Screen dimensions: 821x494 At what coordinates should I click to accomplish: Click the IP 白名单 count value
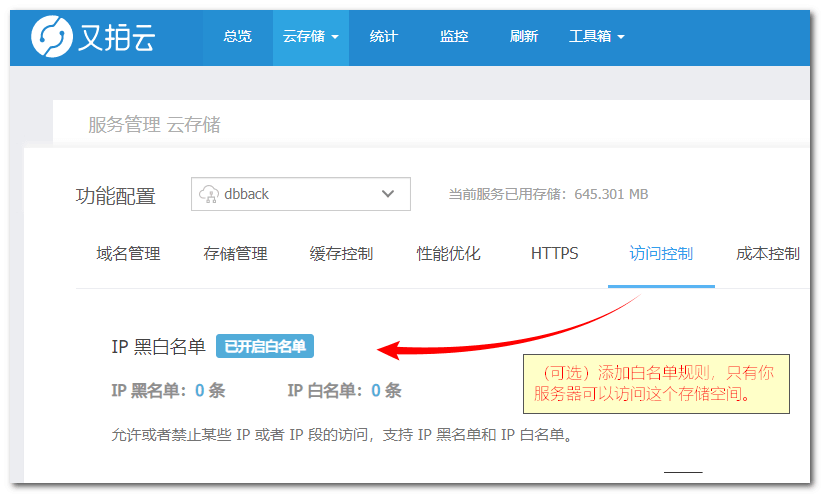click(x=376, y=390)
